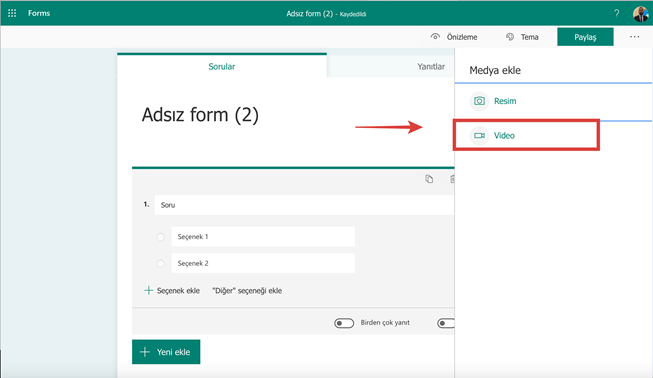
Task: Open the more options ellipsis menu
Action: tap(634, 37)
